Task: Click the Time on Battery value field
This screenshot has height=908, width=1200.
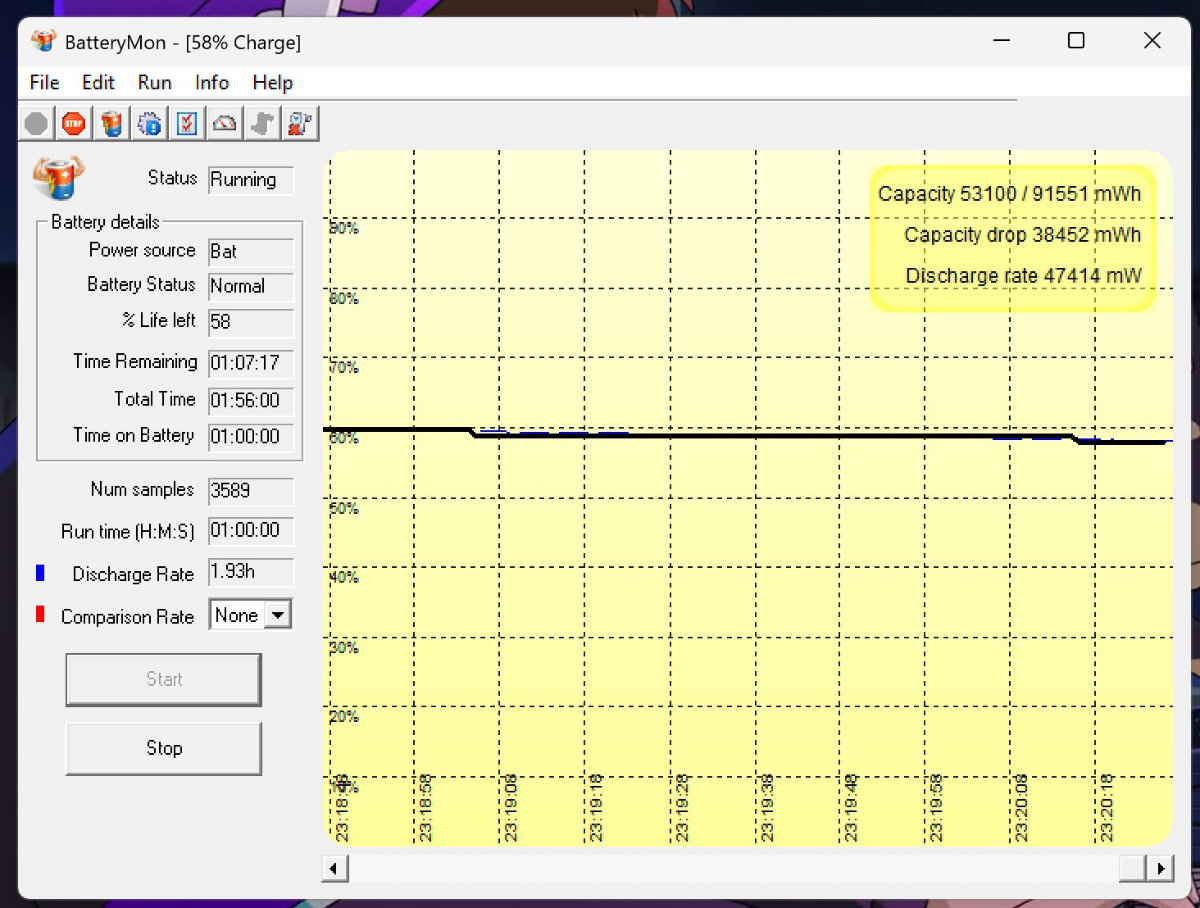Action: [x=251, y=436]
